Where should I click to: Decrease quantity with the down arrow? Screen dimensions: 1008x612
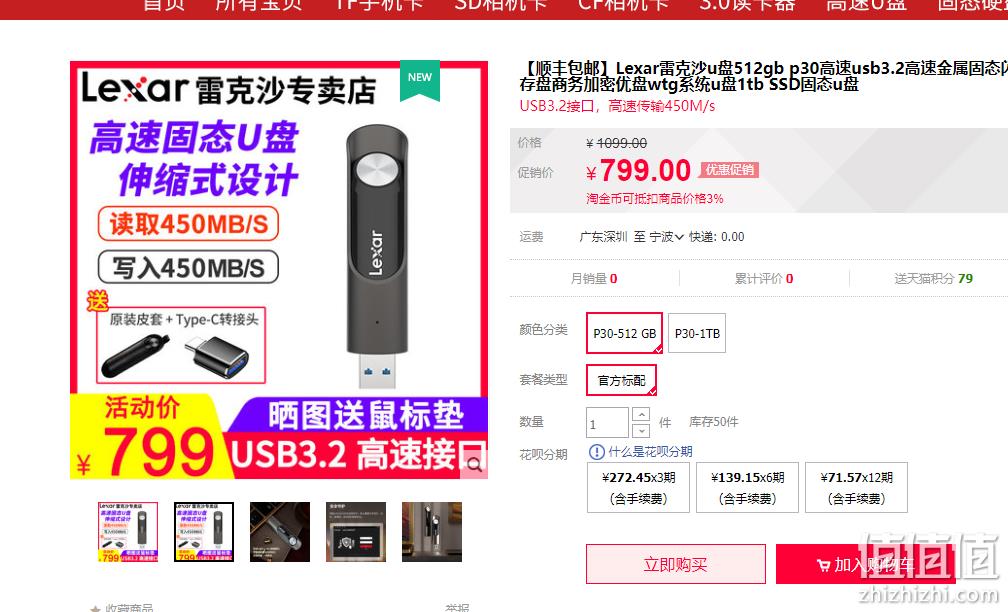641,430
